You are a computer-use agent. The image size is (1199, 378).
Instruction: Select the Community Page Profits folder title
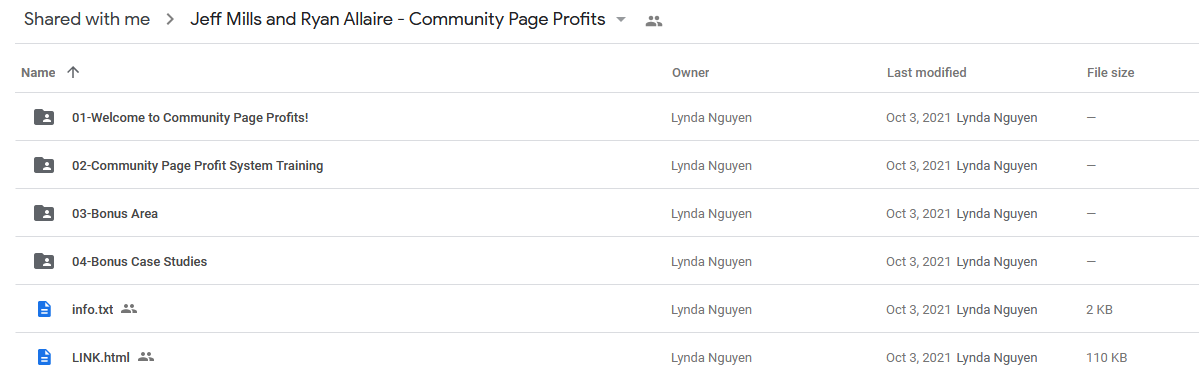(398, 20)
